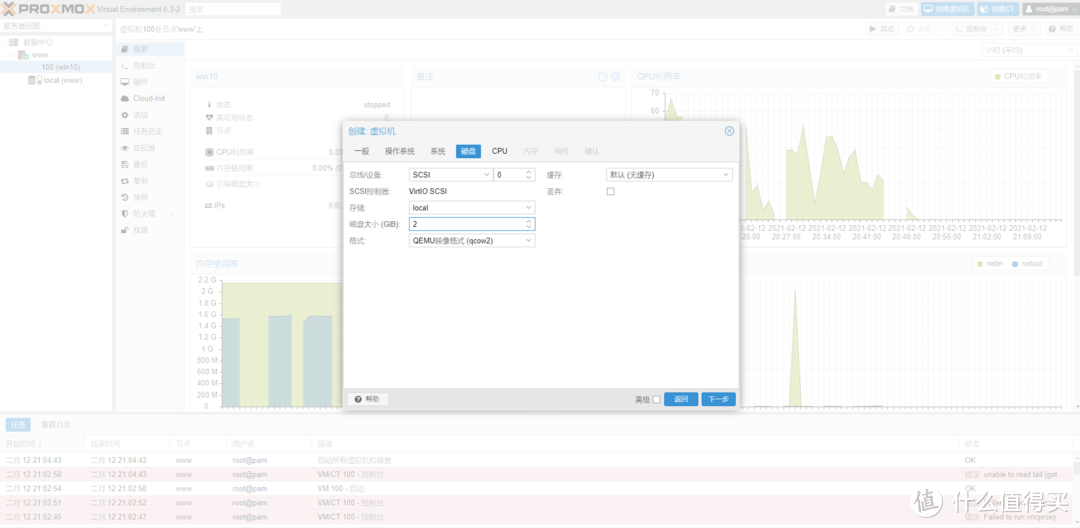Click the Create VM monitor icon button
The image size is (1080, 528).
click(x=946, y=9)
